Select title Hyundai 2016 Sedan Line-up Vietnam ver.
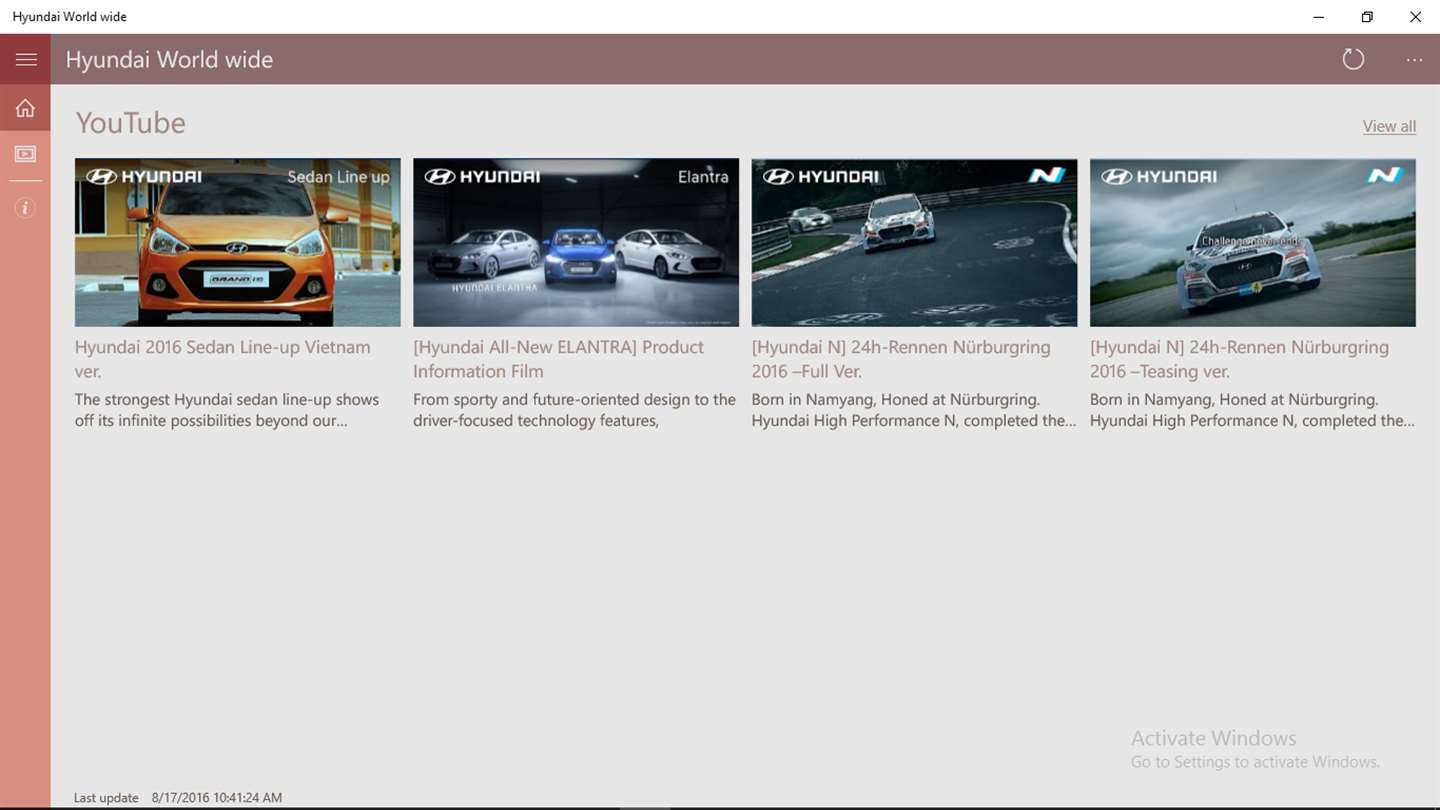This screenshot has height=810, width=1440. tap(223, 359)
